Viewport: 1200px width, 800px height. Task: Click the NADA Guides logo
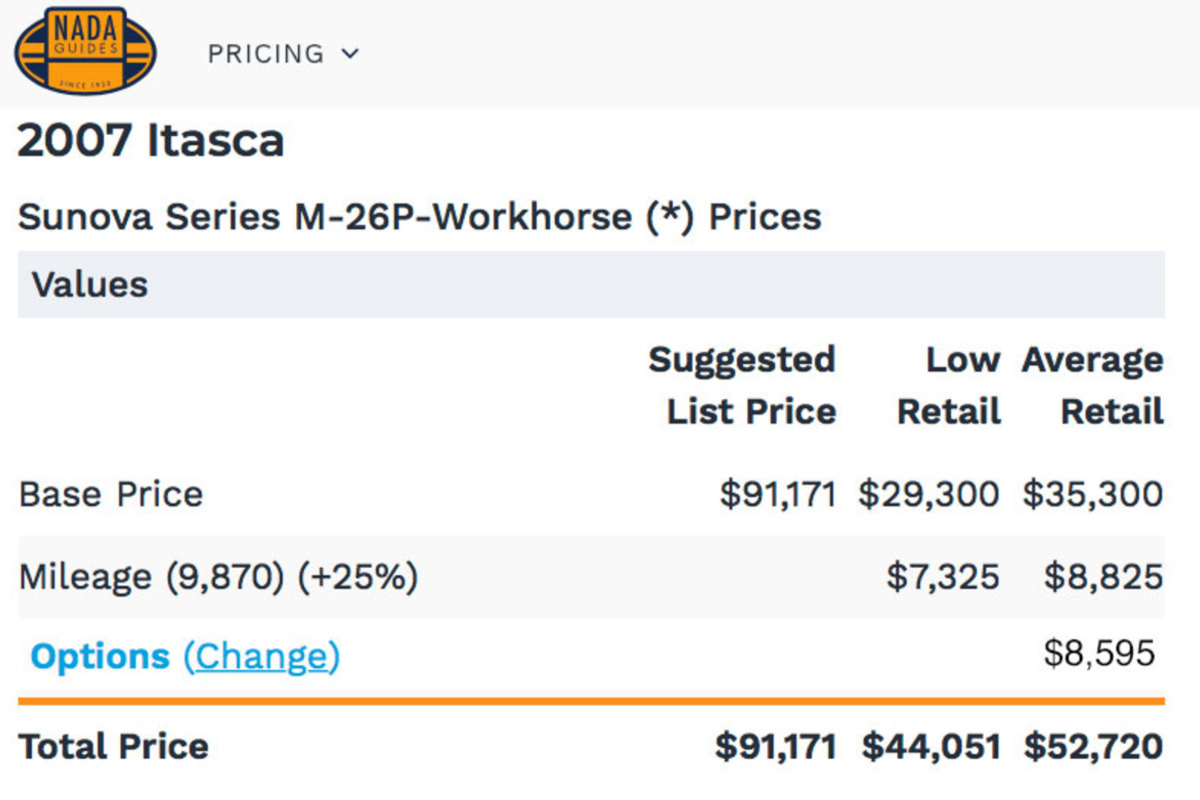pyautogui.click(x=86, y=50)
